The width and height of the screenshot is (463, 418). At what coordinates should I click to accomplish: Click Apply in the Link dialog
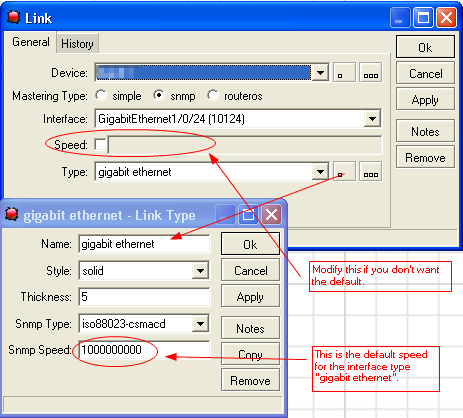pos(425,100)
